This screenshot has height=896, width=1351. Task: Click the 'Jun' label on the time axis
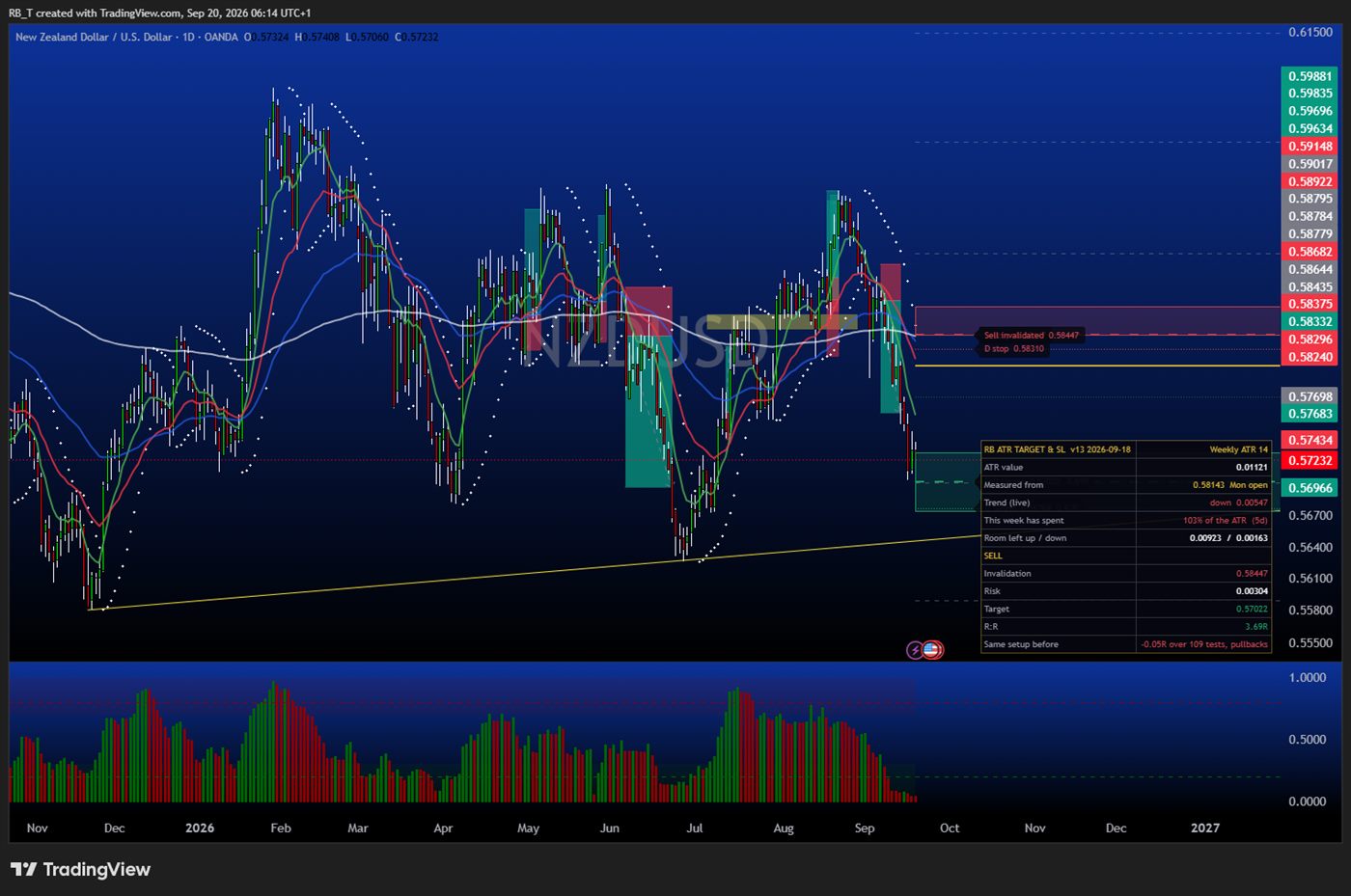coord(610,828)
